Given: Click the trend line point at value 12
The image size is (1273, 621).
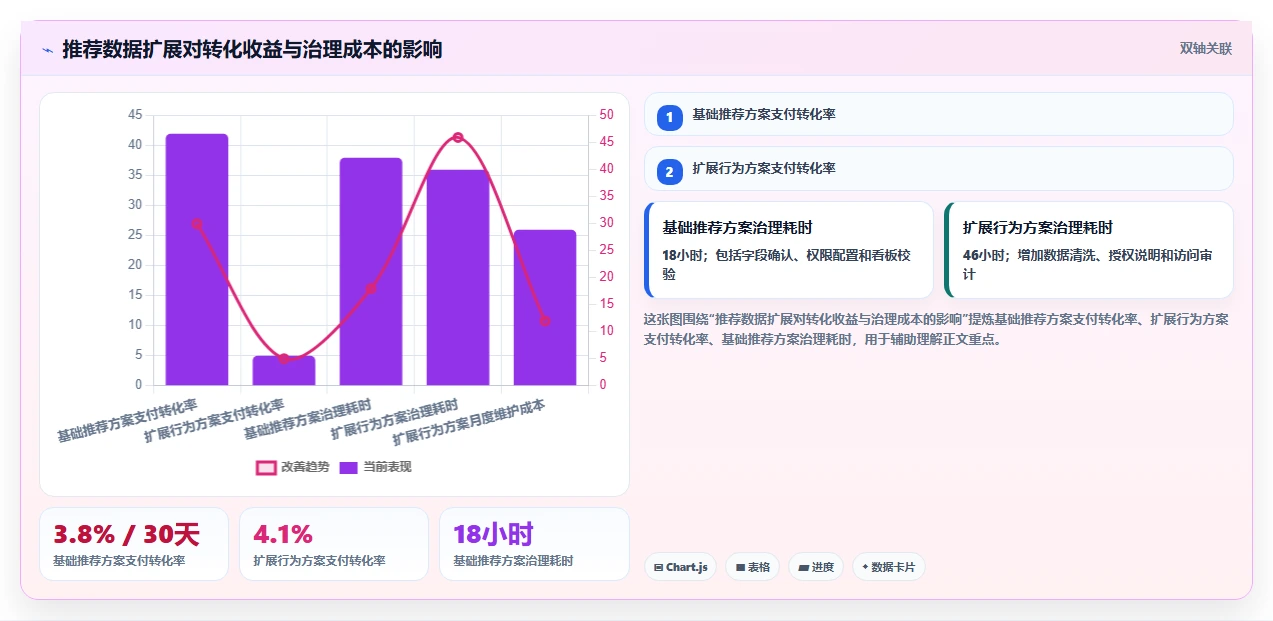Looking at the screenshot, I should point(545,321).
